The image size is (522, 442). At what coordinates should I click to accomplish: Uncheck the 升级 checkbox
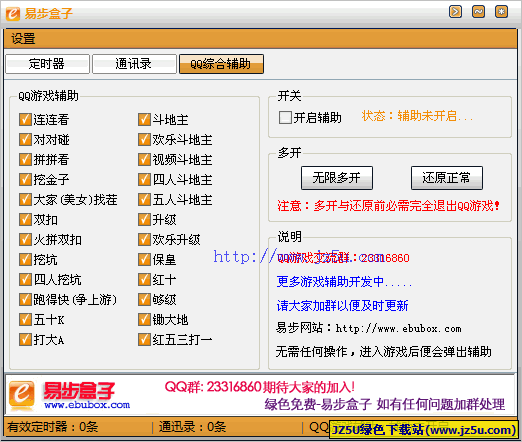coord(144,219)
